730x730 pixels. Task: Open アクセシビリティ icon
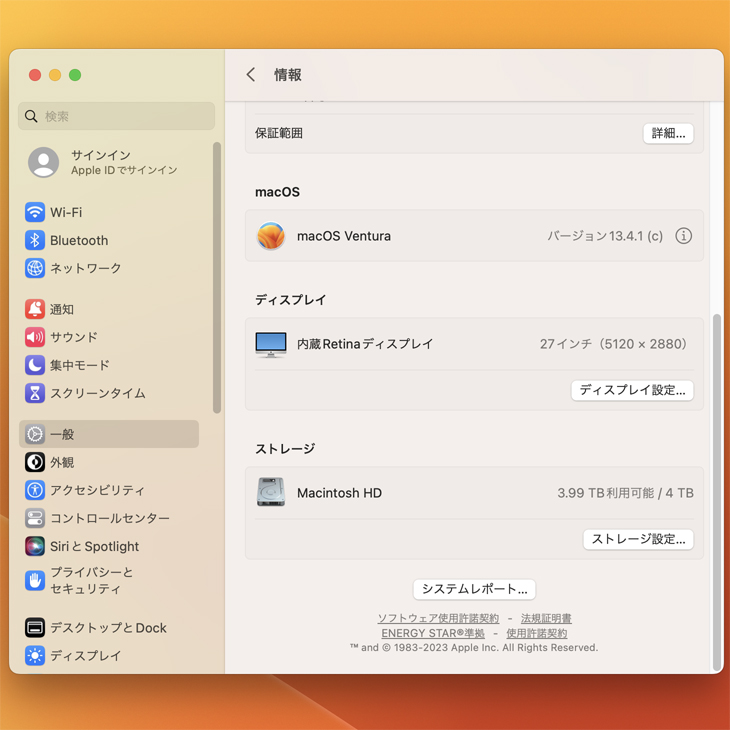tap(35, 490)
